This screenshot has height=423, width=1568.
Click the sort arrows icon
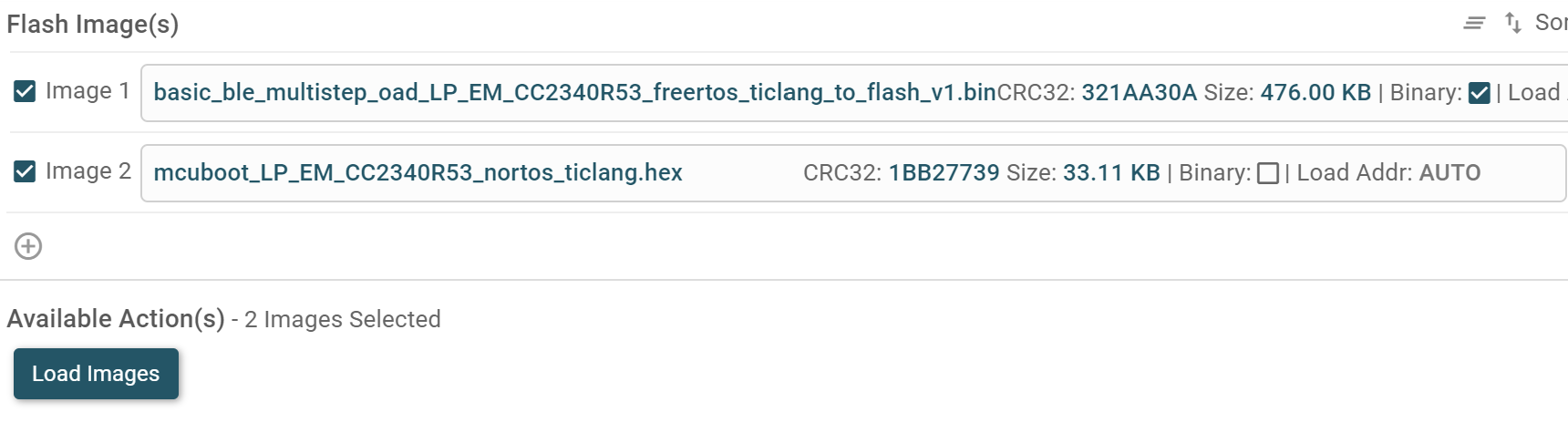point(1513,23)
